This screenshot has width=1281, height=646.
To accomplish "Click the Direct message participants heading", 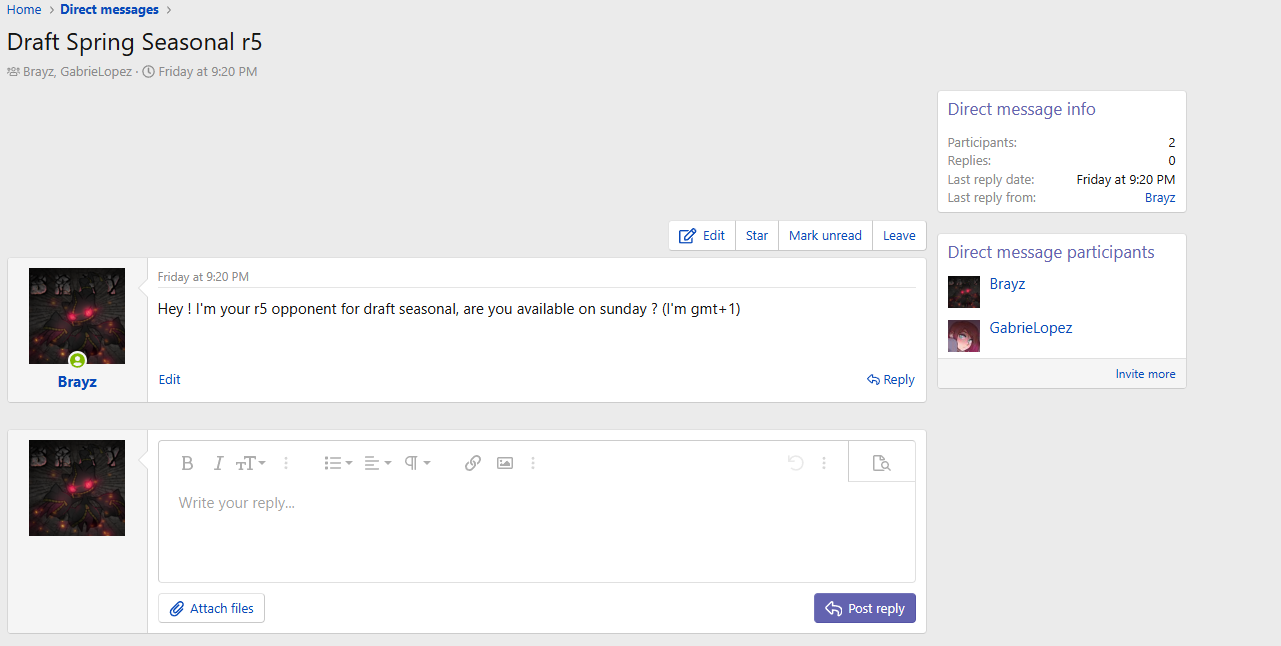I will coord(1051,252).
